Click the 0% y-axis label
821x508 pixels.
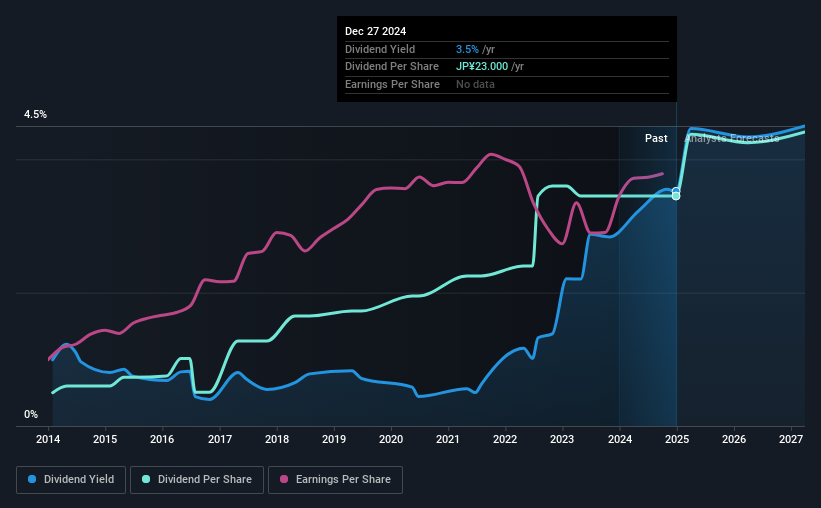click(31, 415)
